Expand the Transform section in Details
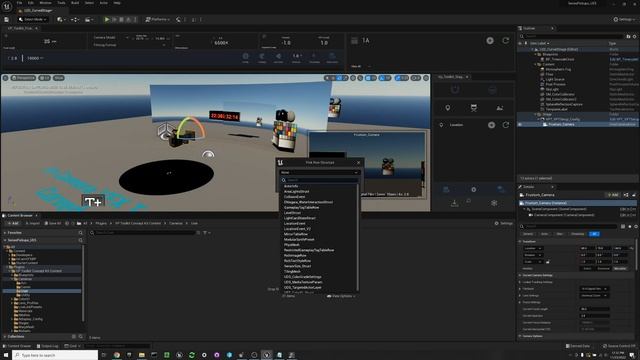640x360 pixels. click(x=520, y=241)
